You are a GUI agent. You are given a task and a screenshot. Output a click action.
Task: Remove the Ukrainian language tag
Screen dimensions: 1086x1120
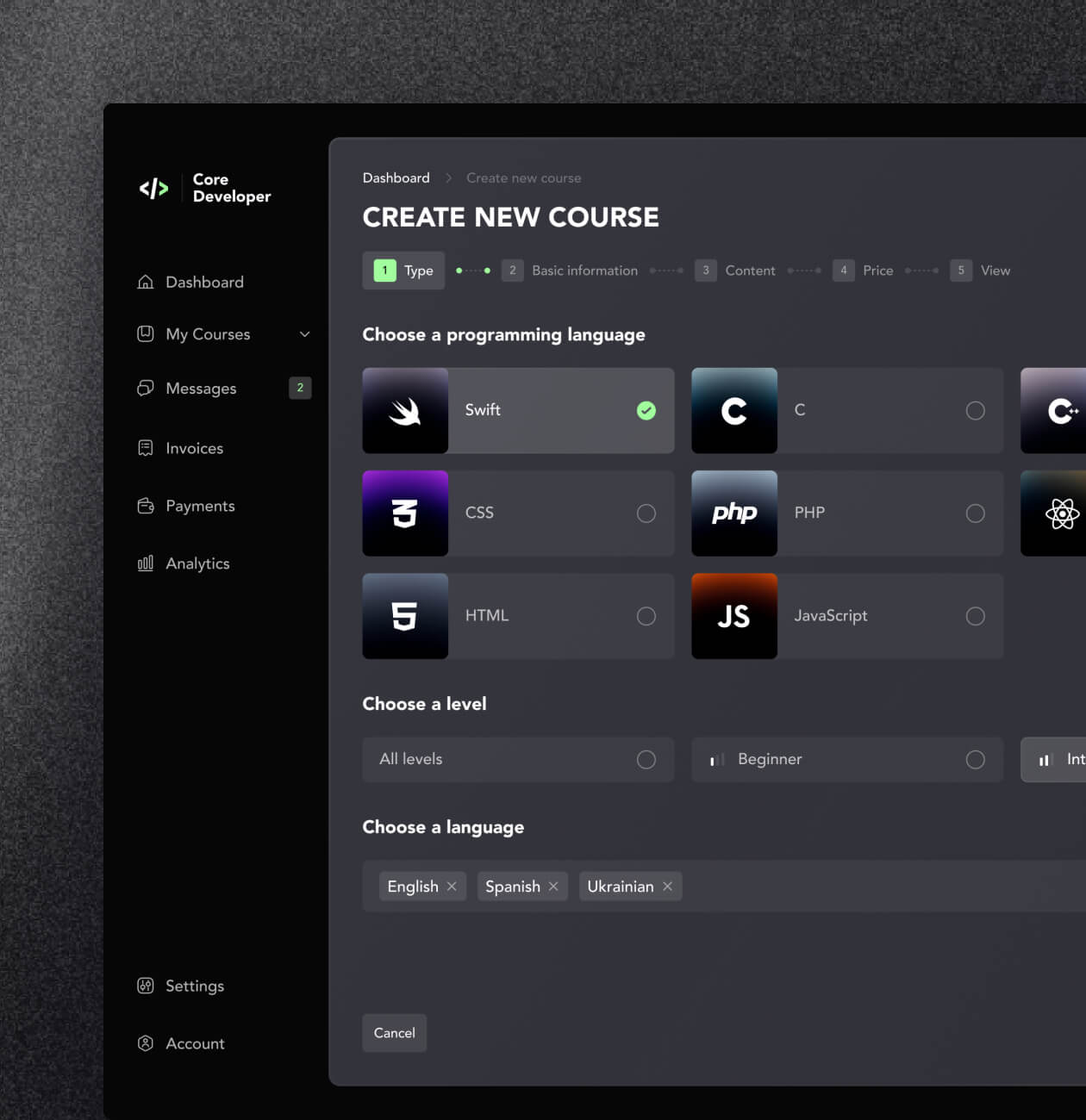[667, 886]
